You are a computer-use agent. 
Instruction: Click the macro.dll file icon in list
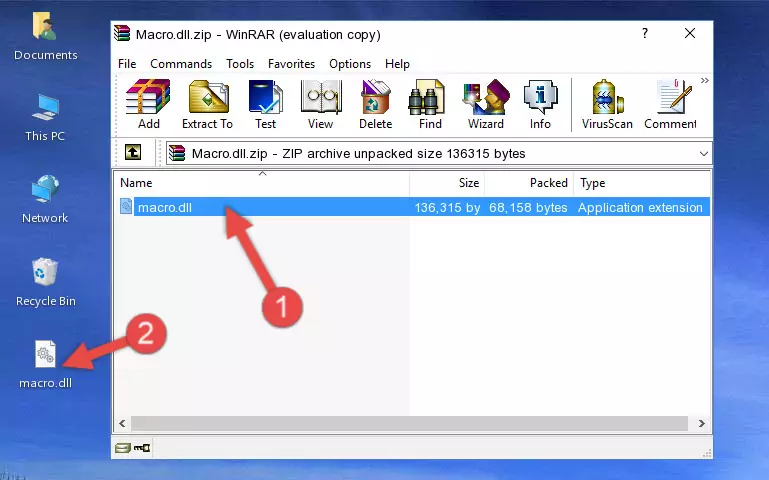[126, 207]
